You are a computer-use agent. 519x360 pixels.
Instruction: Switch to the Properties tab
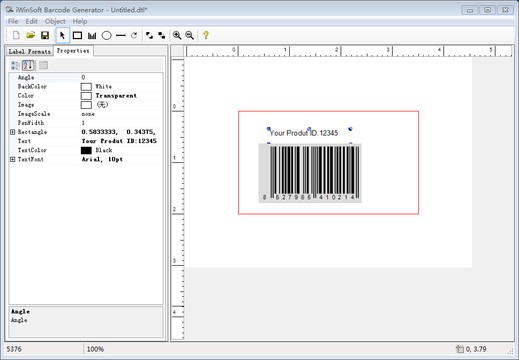point(73,51)
